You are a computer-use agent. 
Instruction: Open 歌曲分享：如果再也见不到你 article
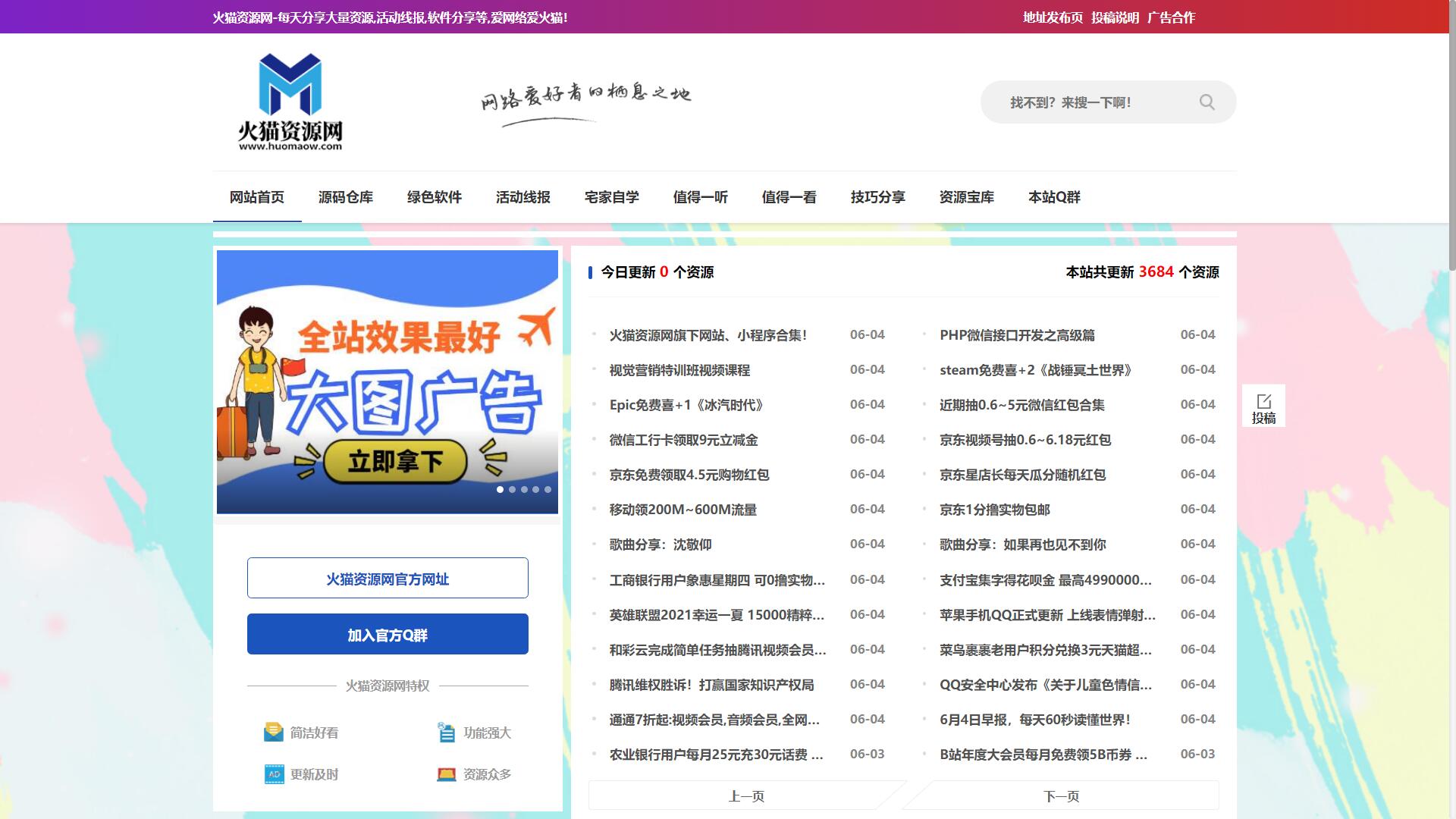(1023, 544)
